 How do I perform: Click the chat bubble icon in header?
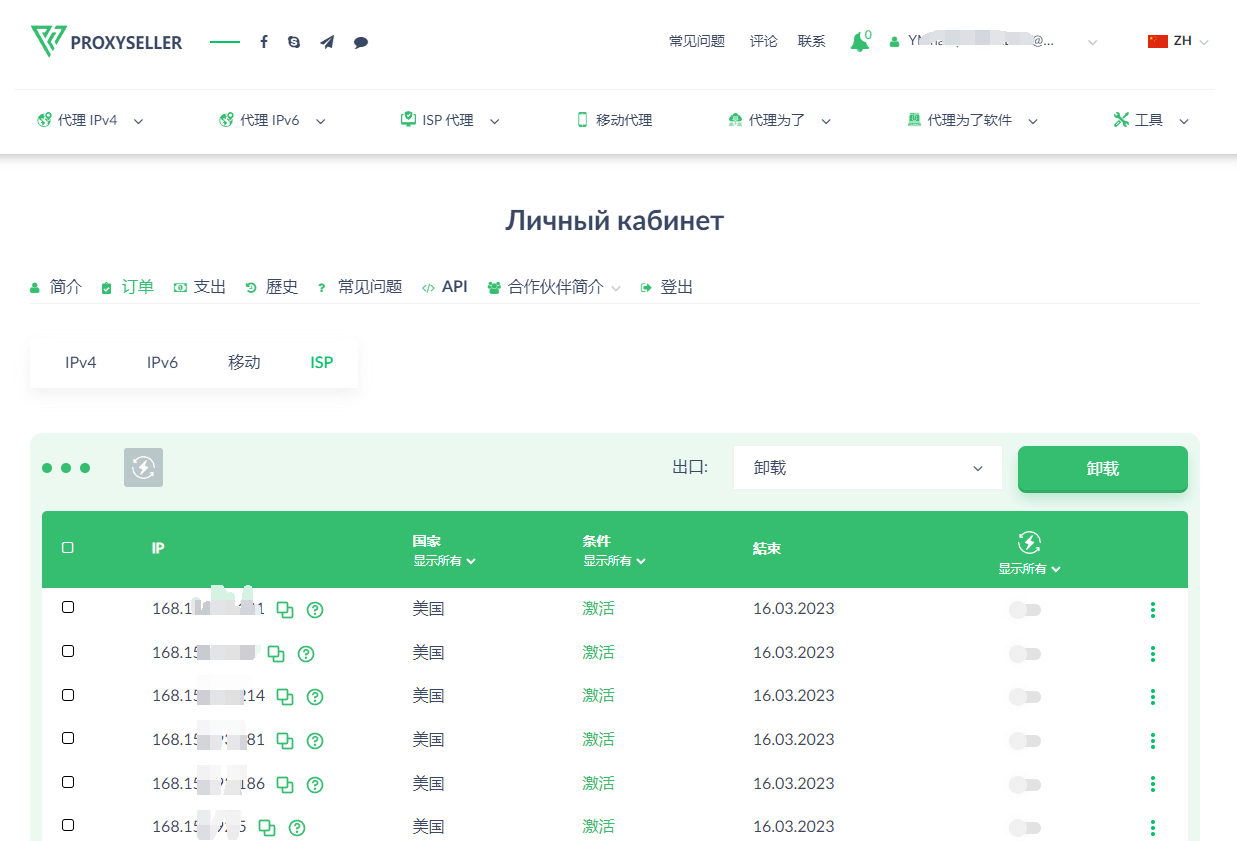tap(361, 42)
